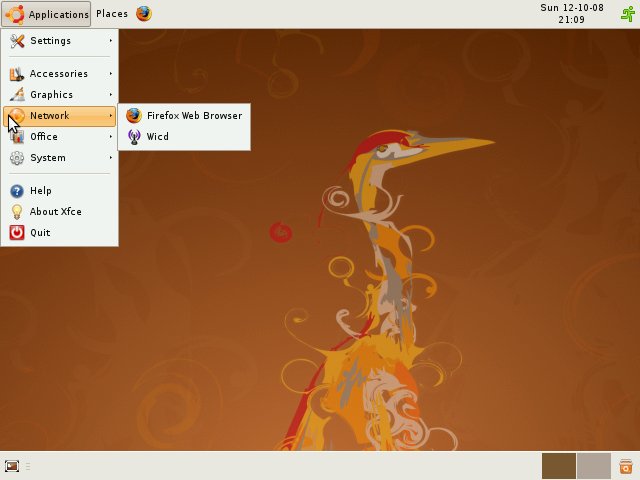Choose Quit from the Applications menu
The width and height of the screenshot is (640, 480).
pos(60,233)
